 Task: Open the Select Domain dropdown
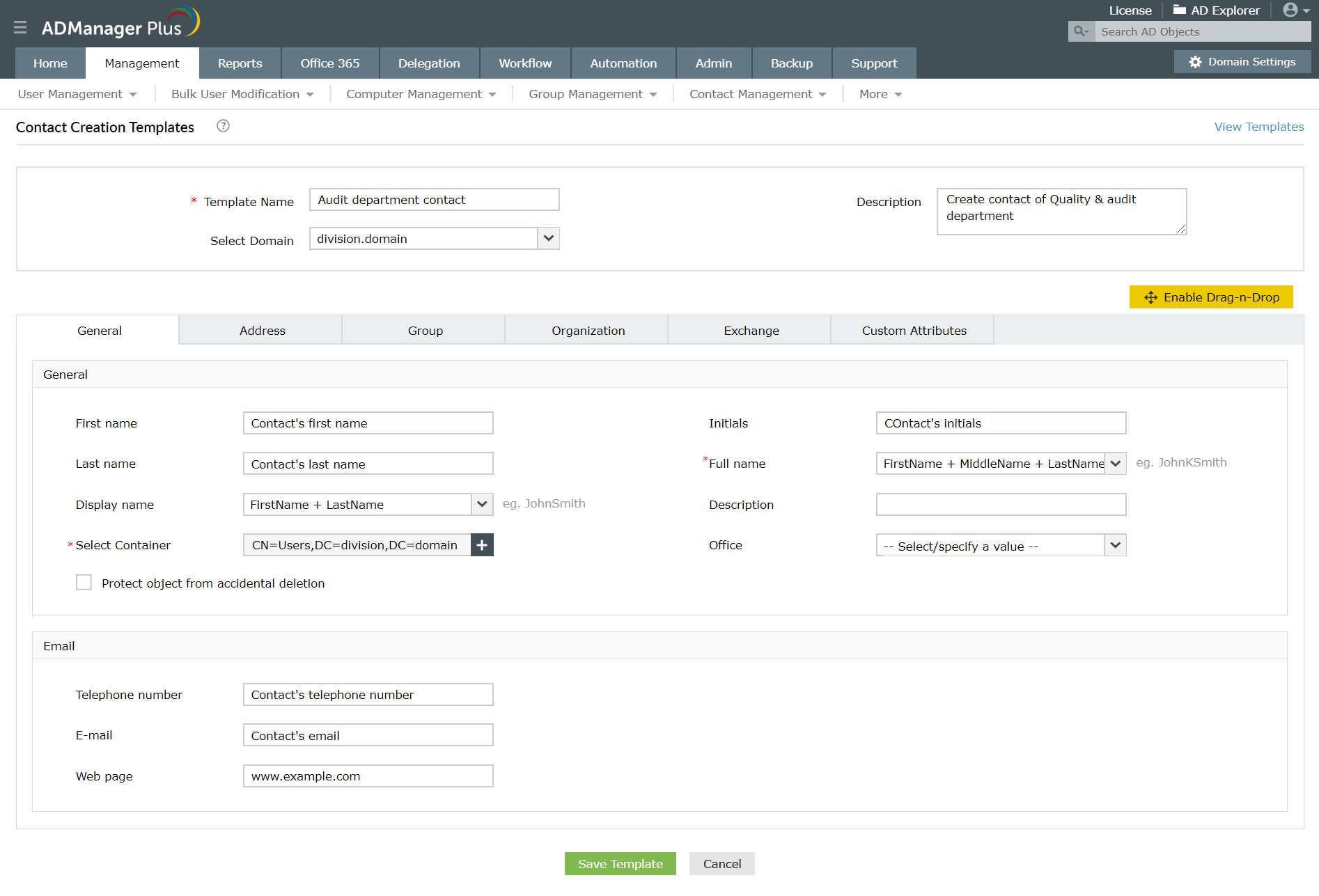point(548,238)
